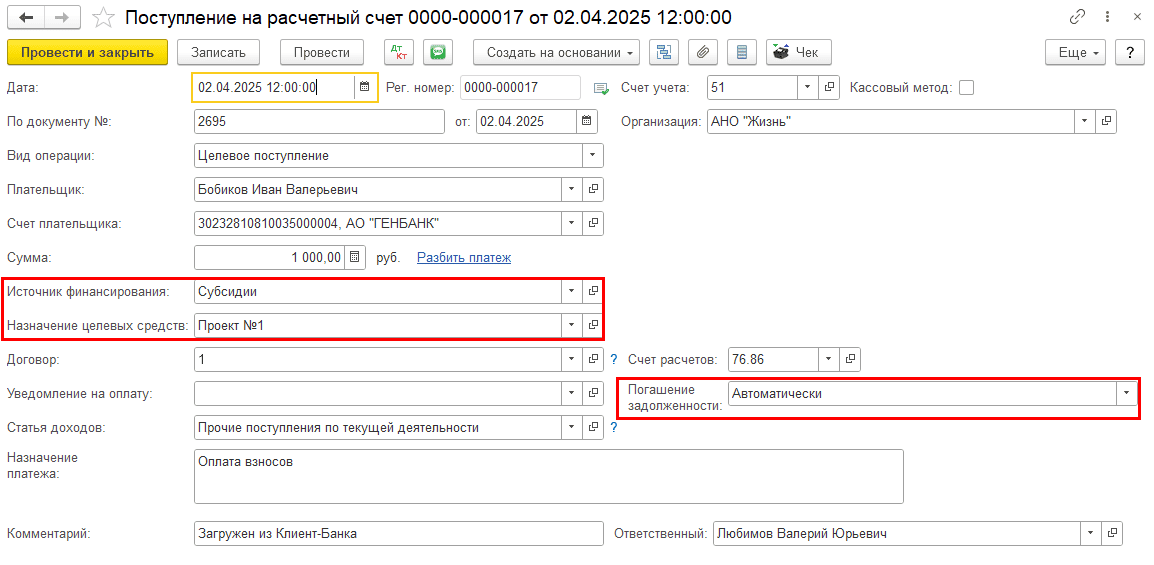Open calculator for Сумма field
This screenshot has width=1154, height=565.
click(354, 257)
